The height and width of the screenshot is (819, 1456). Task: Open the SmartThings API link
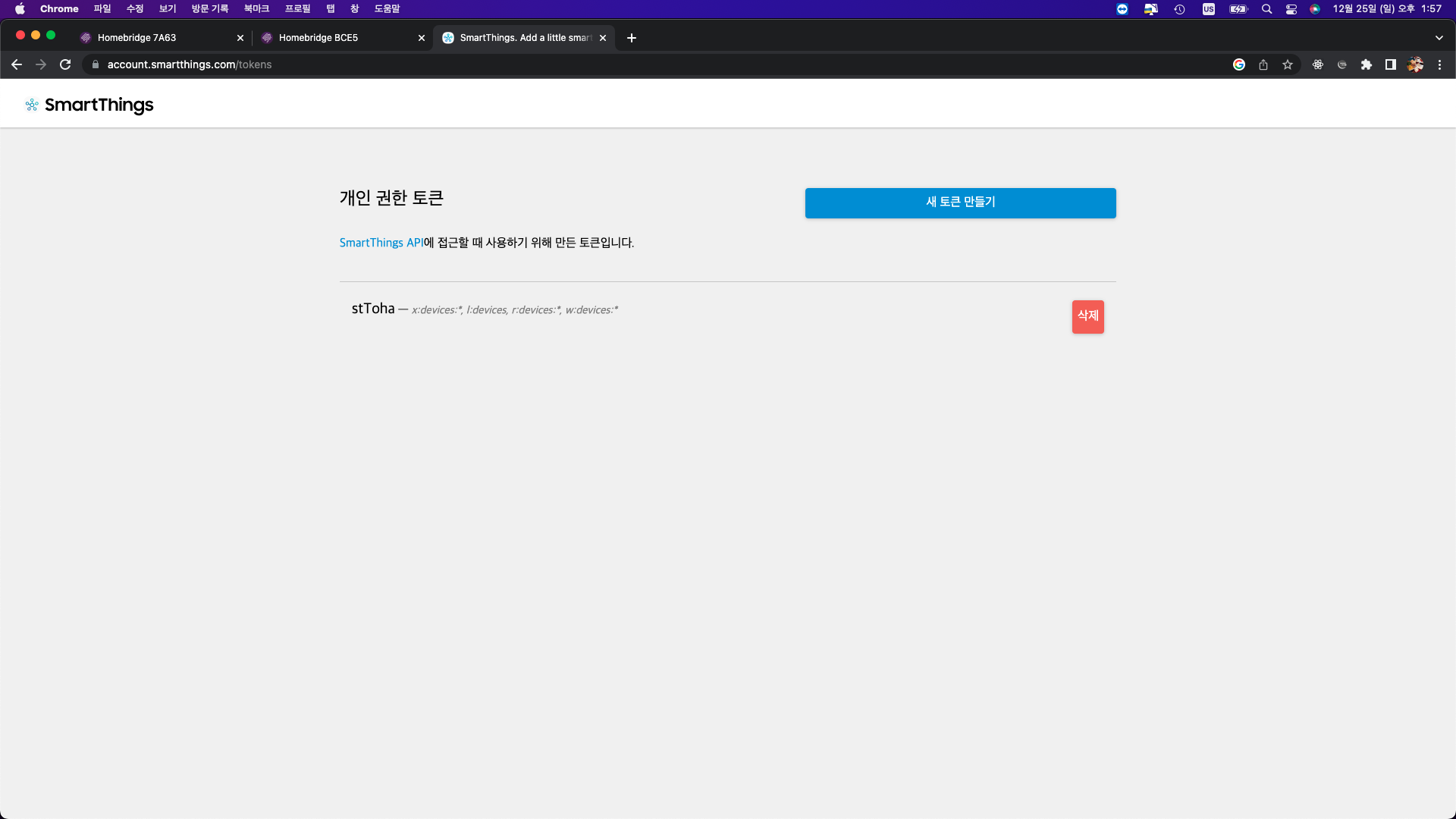381,243
